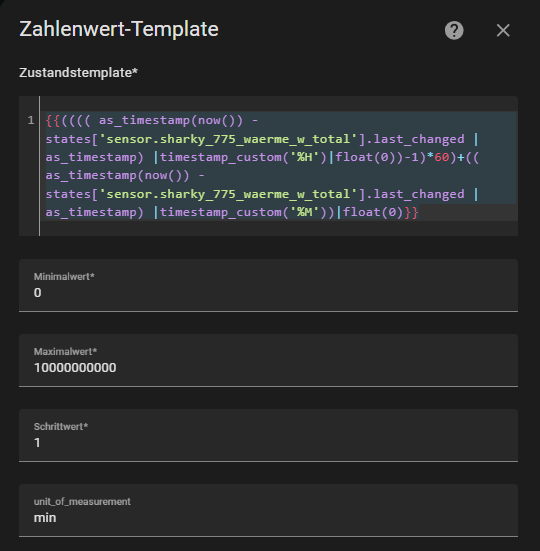This screenshot has width=540, height=551.
Task: Place cursor on '%M' in the template code
Action: (304, 212)
